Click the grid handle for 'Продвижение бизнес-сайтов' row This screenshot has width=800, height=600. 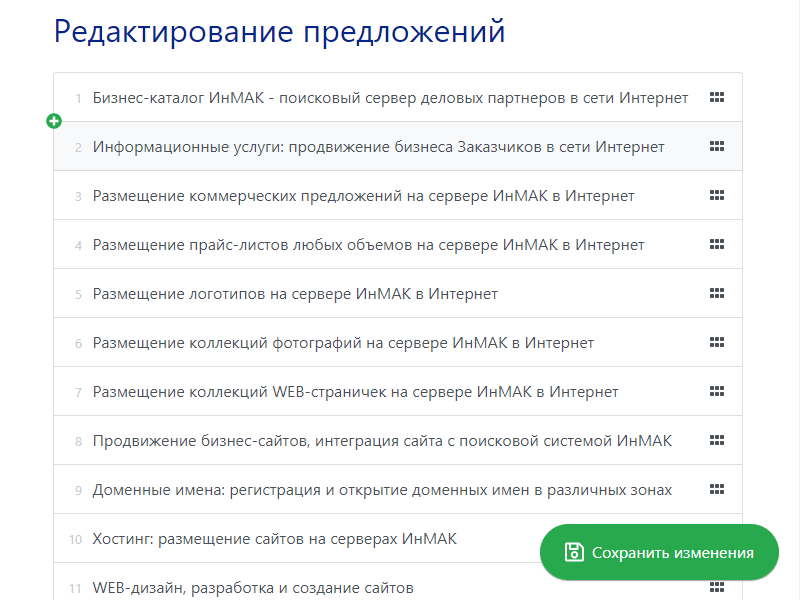(x=716, y=441)
